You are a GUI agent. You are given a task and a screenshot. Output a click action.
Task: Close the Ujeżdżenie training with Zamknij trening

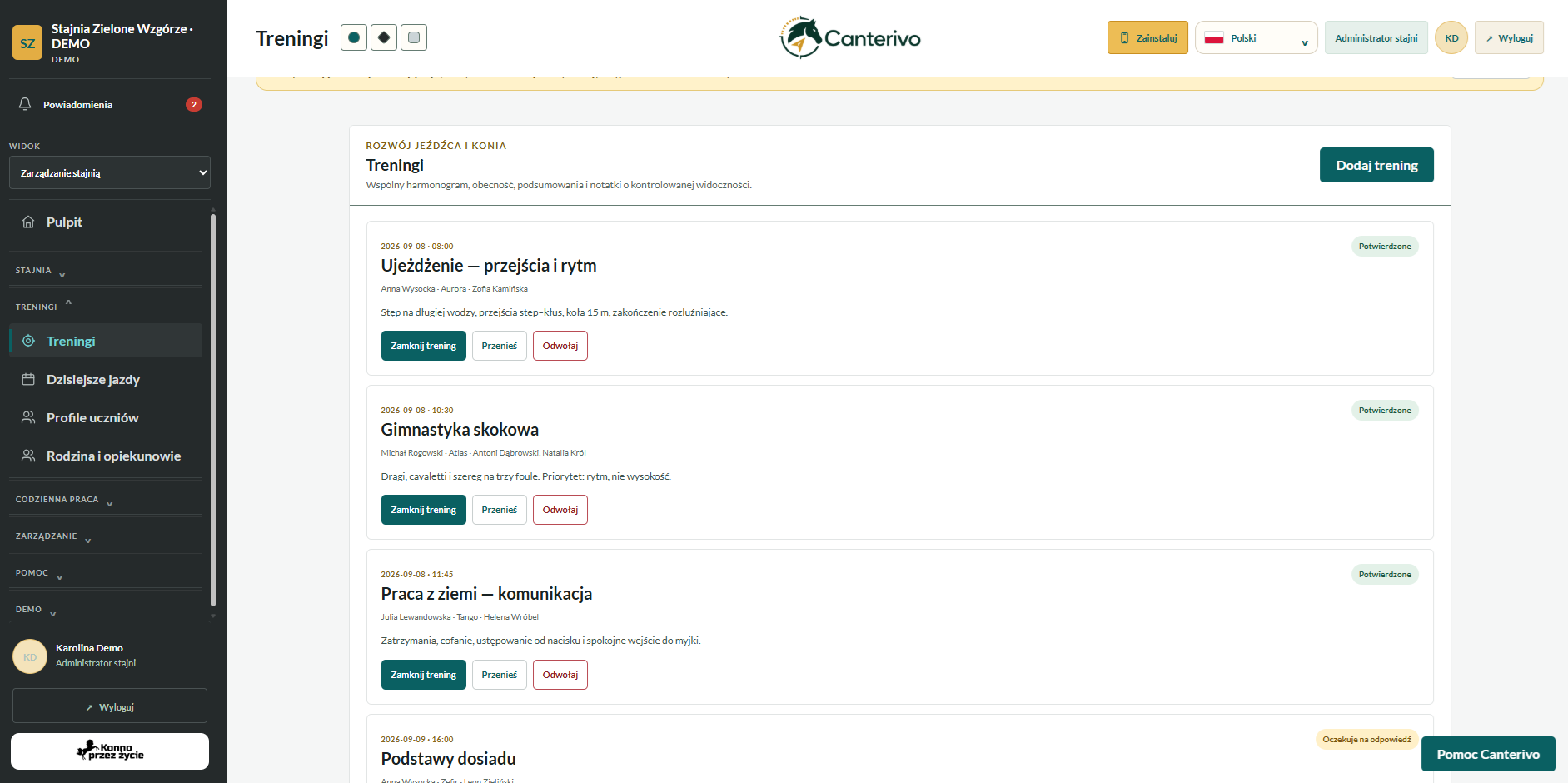click(x=424, y=346)
